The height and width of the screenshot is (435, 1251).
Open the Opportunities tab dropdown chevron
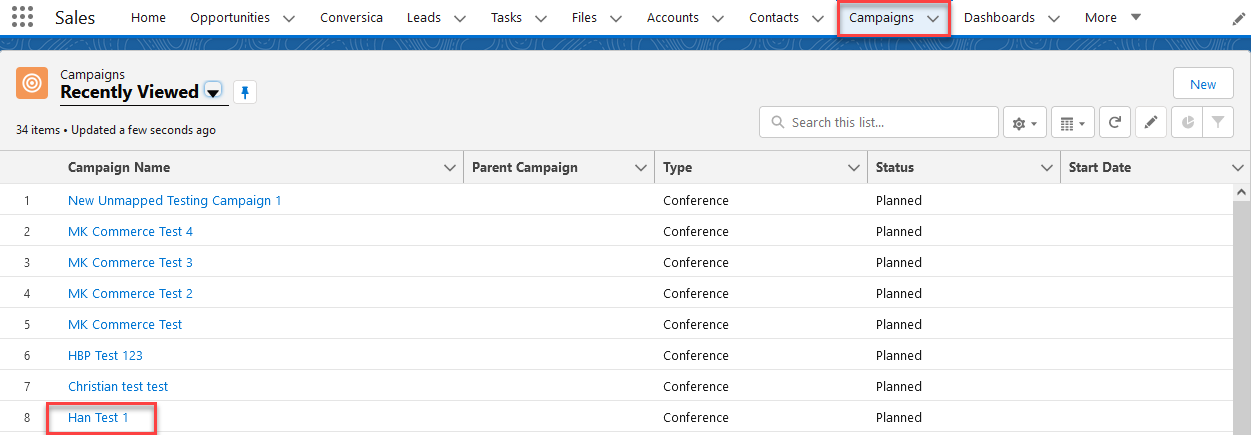coord(289,18)
